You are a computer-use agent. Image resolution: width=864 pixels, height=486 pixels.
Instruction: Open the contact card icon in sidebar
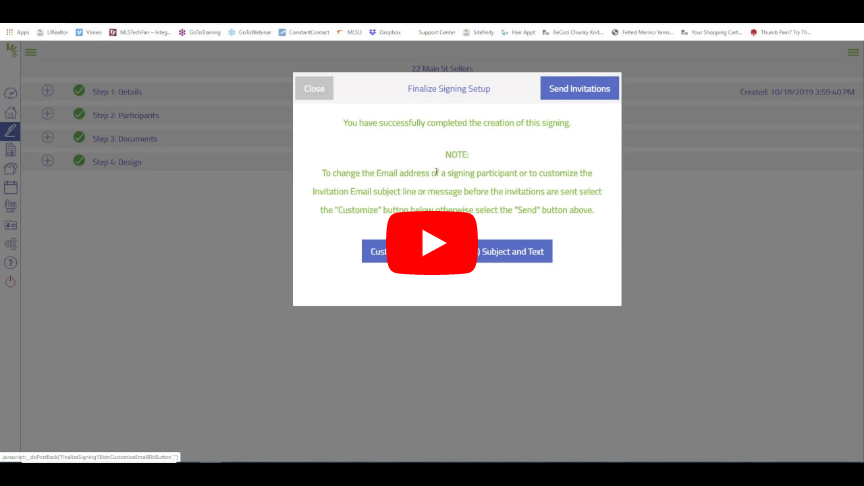coord(11,225)
